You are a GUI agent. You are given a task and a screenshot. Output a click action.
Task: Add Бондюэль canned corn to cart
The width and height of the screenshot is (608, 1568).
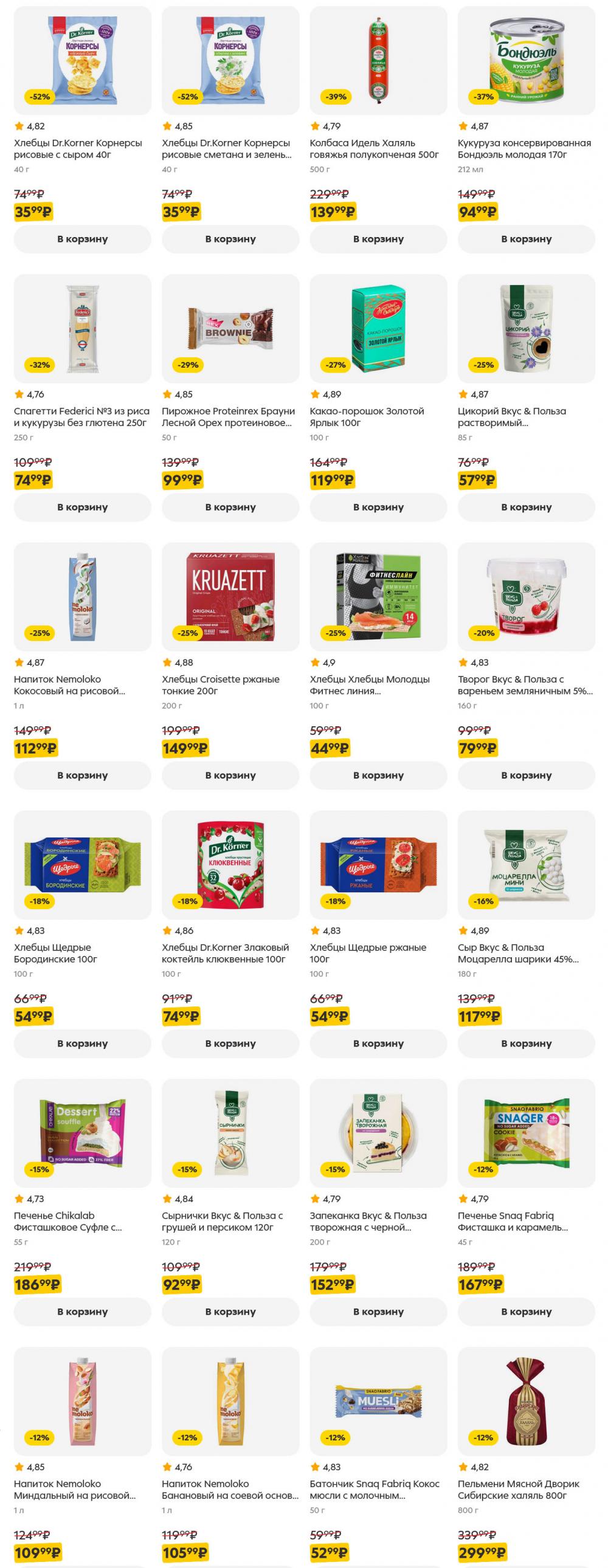click(526, 239)
